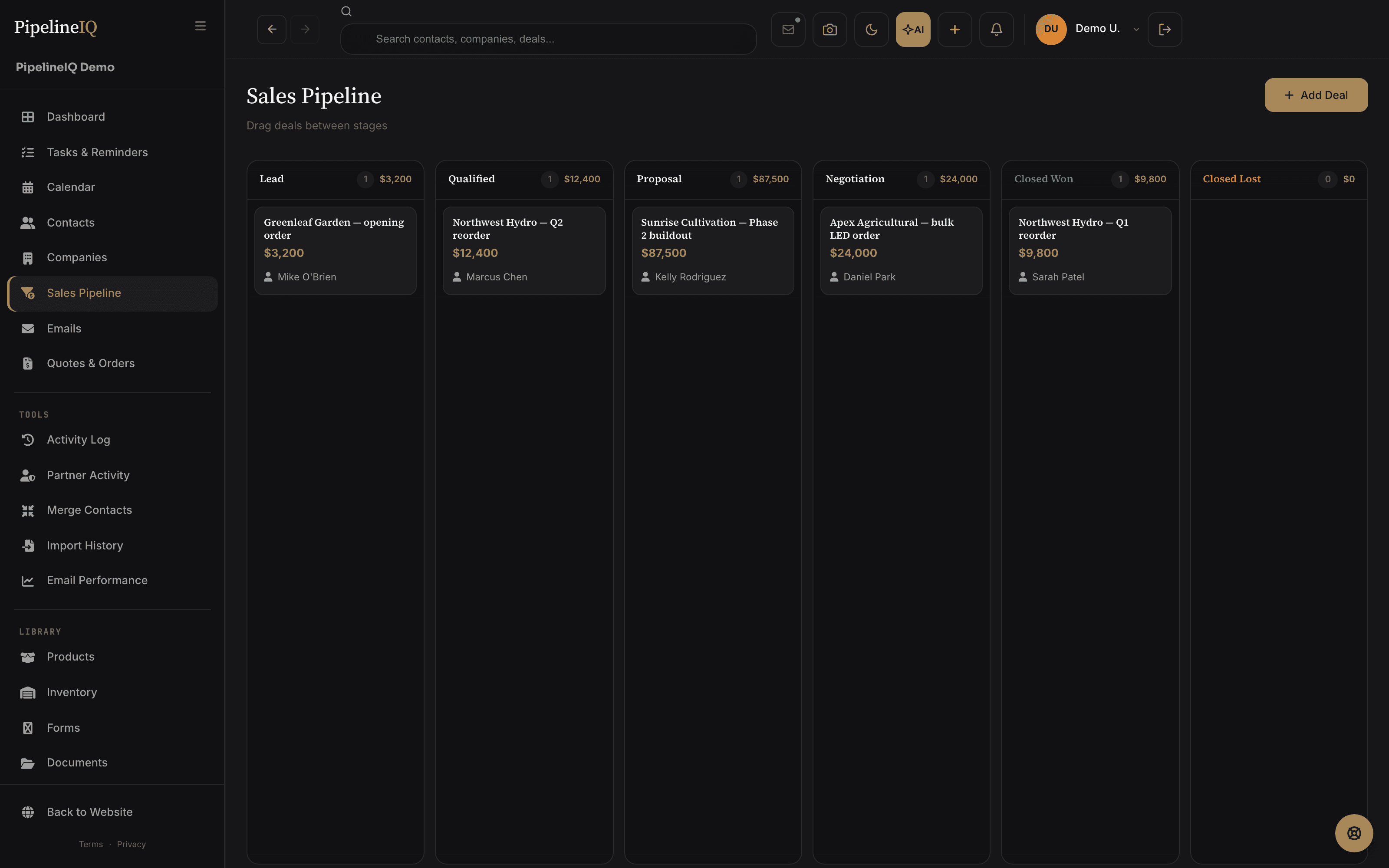Image resolution: width=1389 pixels, height=868 pixels.
Task: Click the Proposal column header
Action: point(713,179)
